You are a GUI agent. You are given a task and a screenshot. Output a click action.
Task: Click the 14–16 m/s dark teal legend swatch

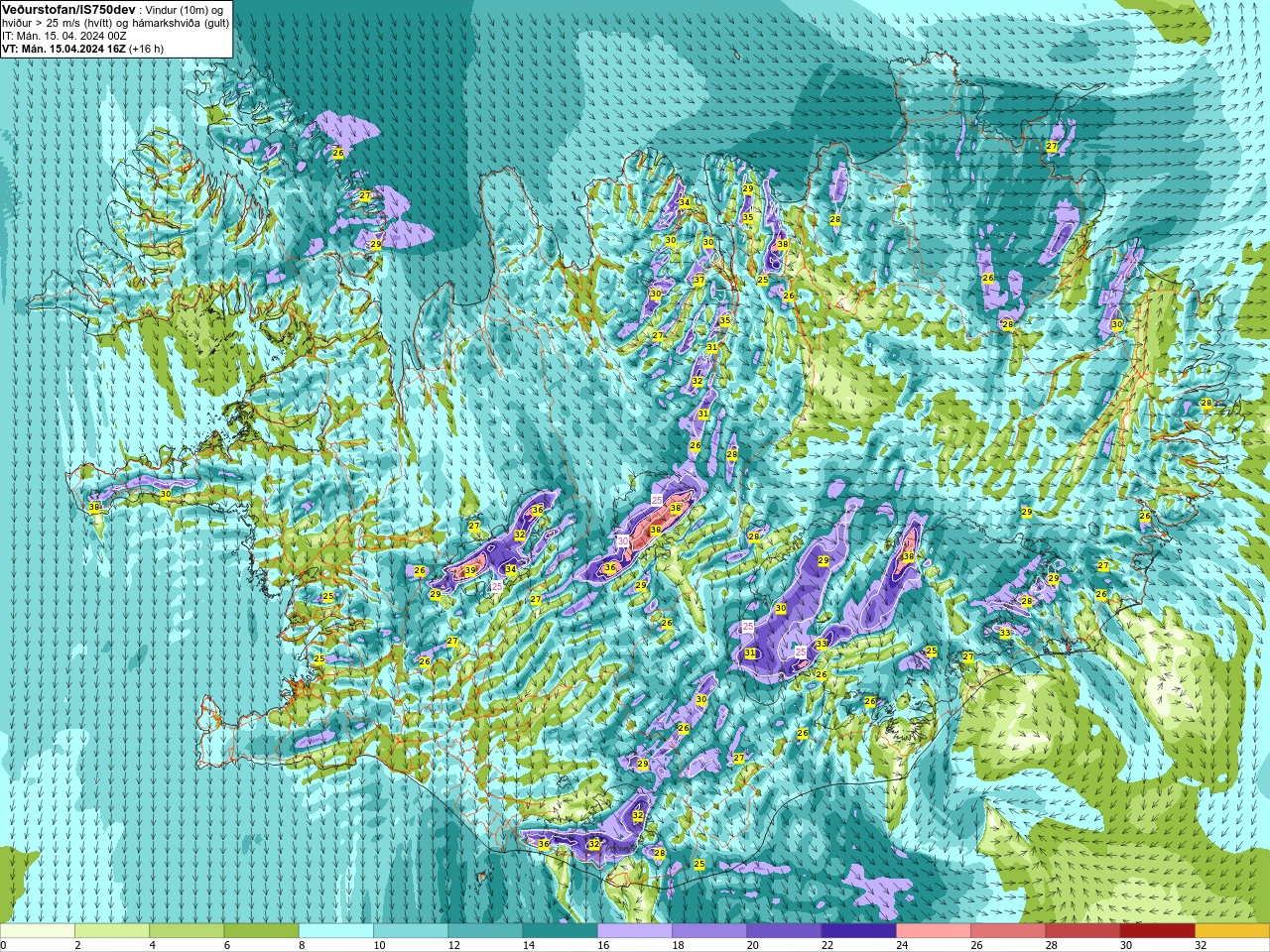click(560, 931)
